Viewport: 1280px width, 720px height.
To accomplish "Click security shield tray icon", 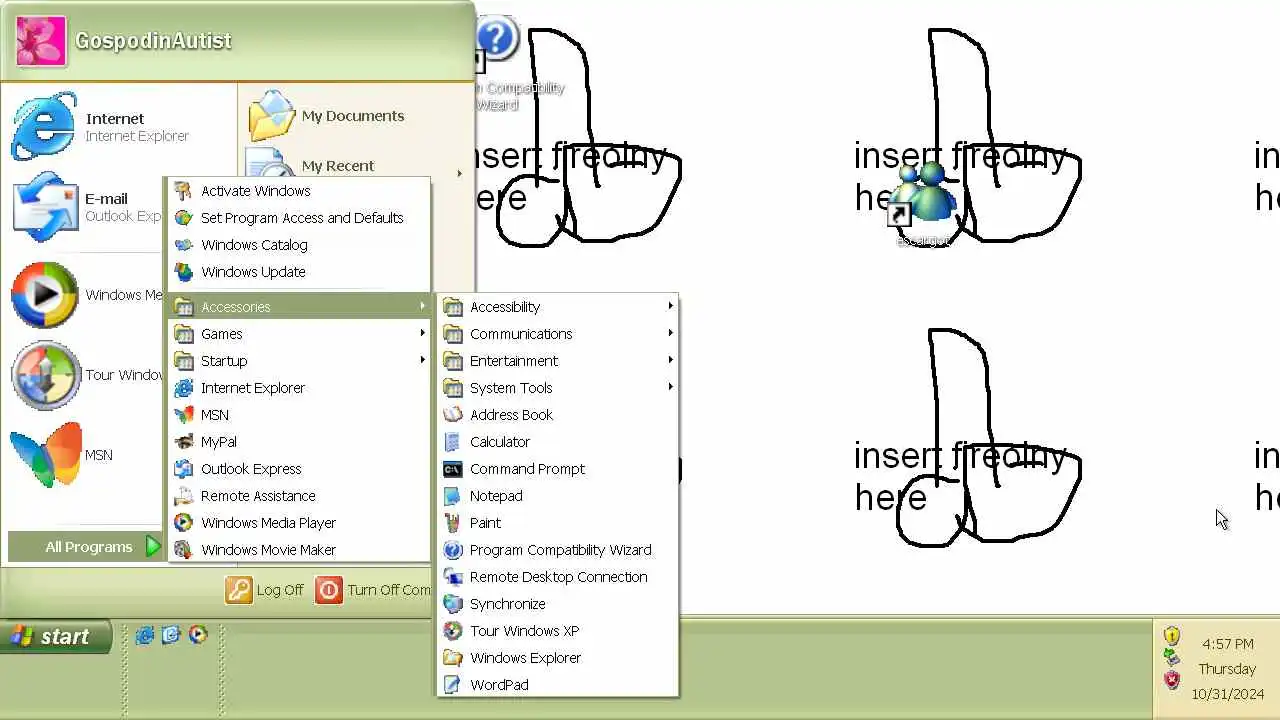I will [x=1171, y=635].
